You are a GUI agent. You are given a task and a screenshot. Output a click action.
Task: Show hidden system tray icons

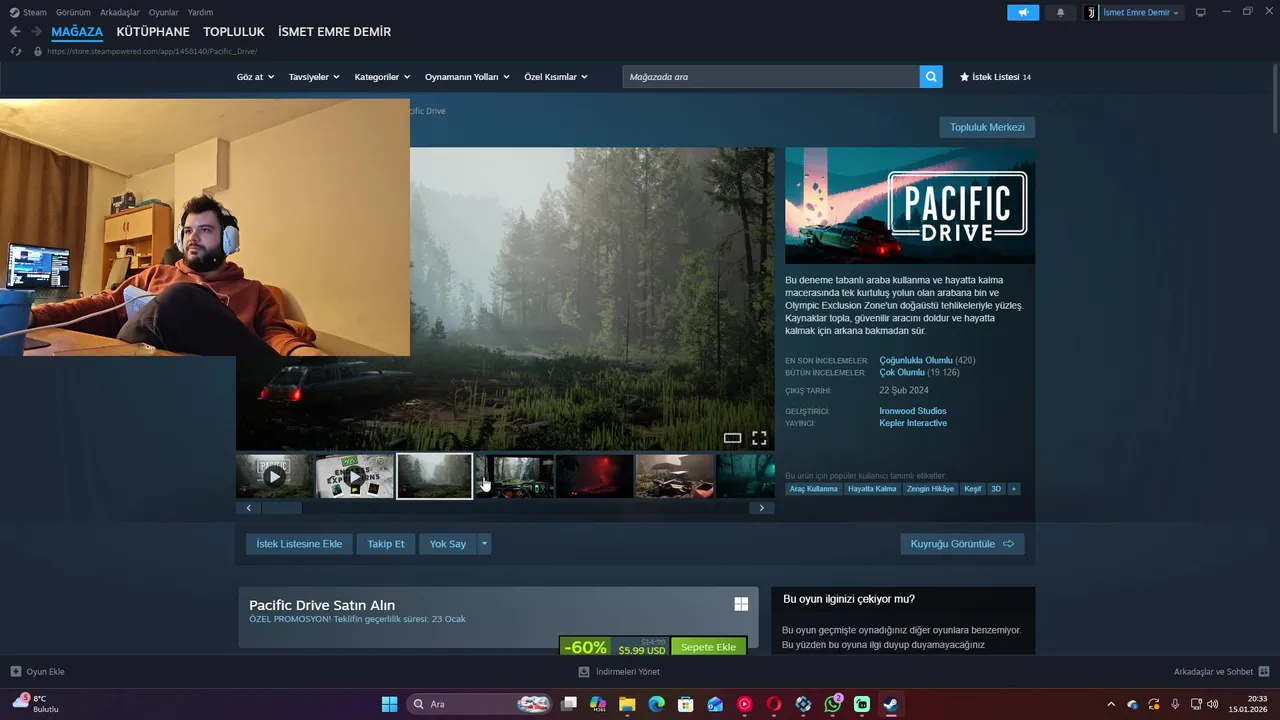[x=1110, y=704]
